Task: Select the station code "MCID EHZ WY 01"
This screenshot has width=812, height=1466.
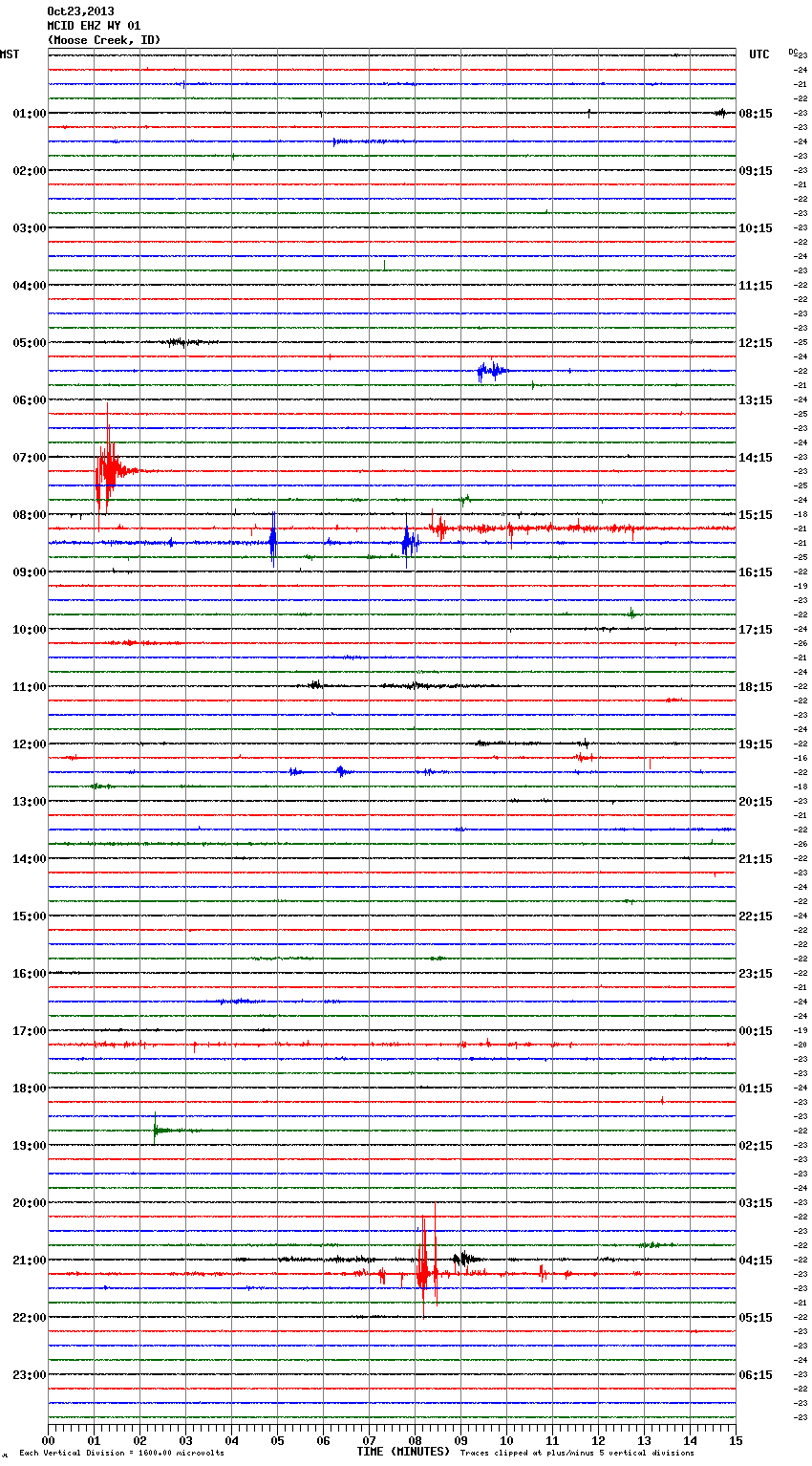Action: pos(94,26)
